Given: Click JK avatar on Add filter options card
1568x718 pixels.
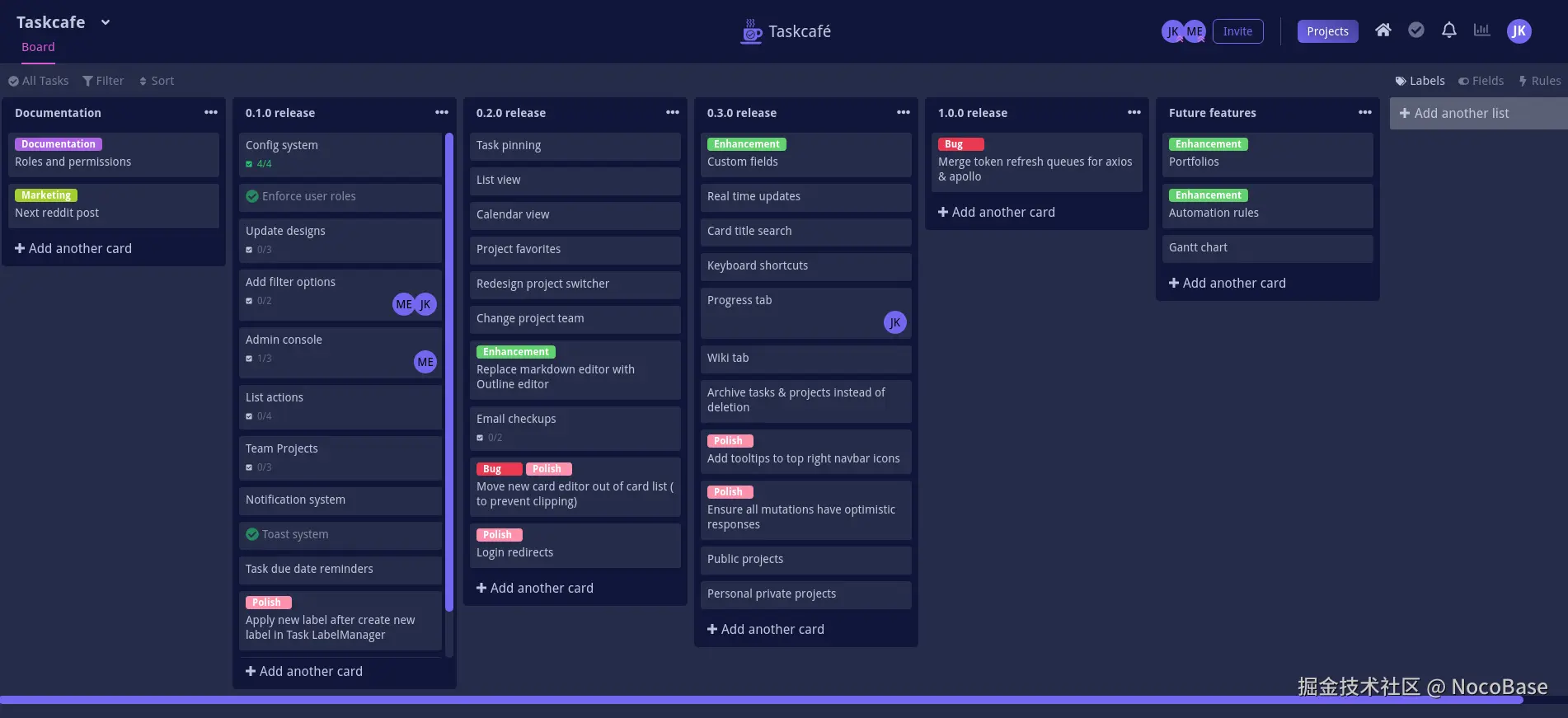Looking at the screenshot, I should (425, 304).
